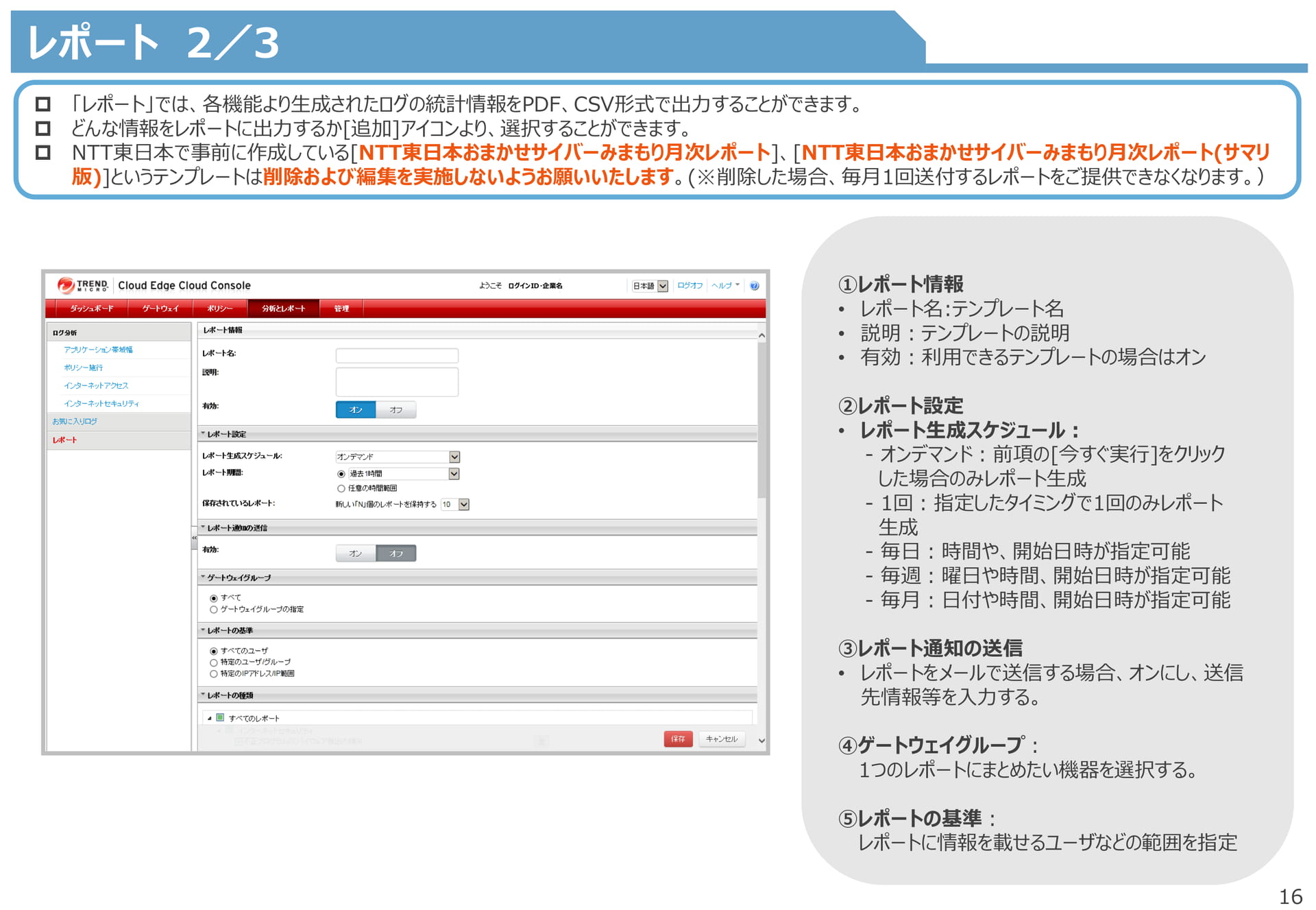Screen dimensions: 1316x910
Task: Click the vertical scrollbar thumb
Action: tap(761, 420)
